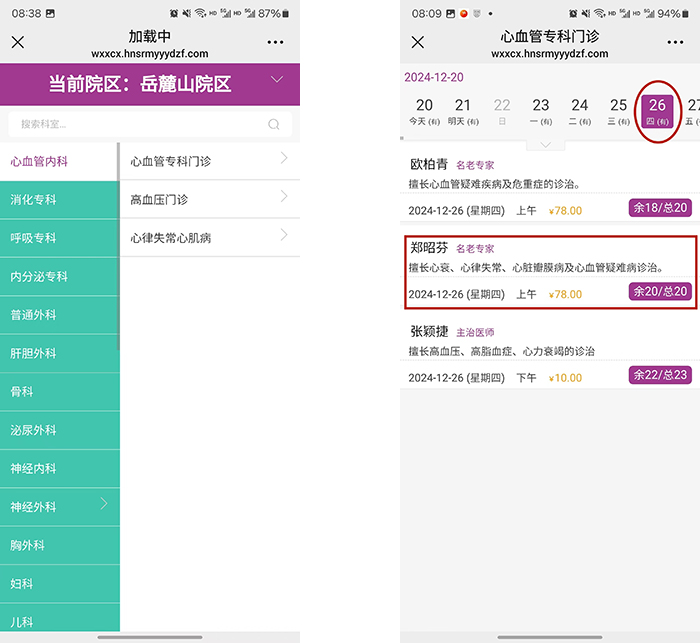Viewport: 700px width, 643px height.
Task: Select date 26 Thursday
Action: 657,110
